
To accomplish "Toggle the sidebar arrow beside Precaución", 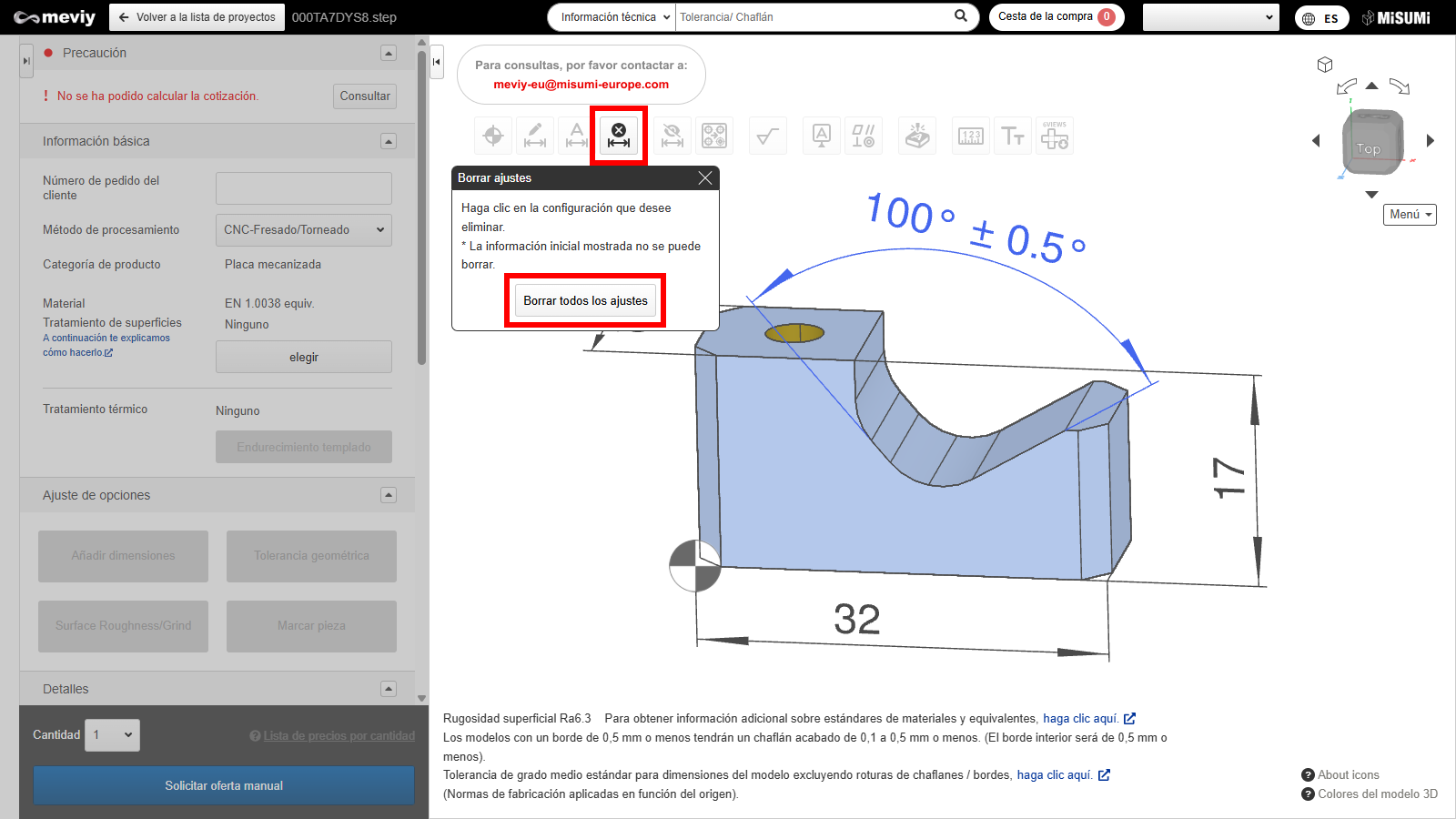I will (26, 61).
